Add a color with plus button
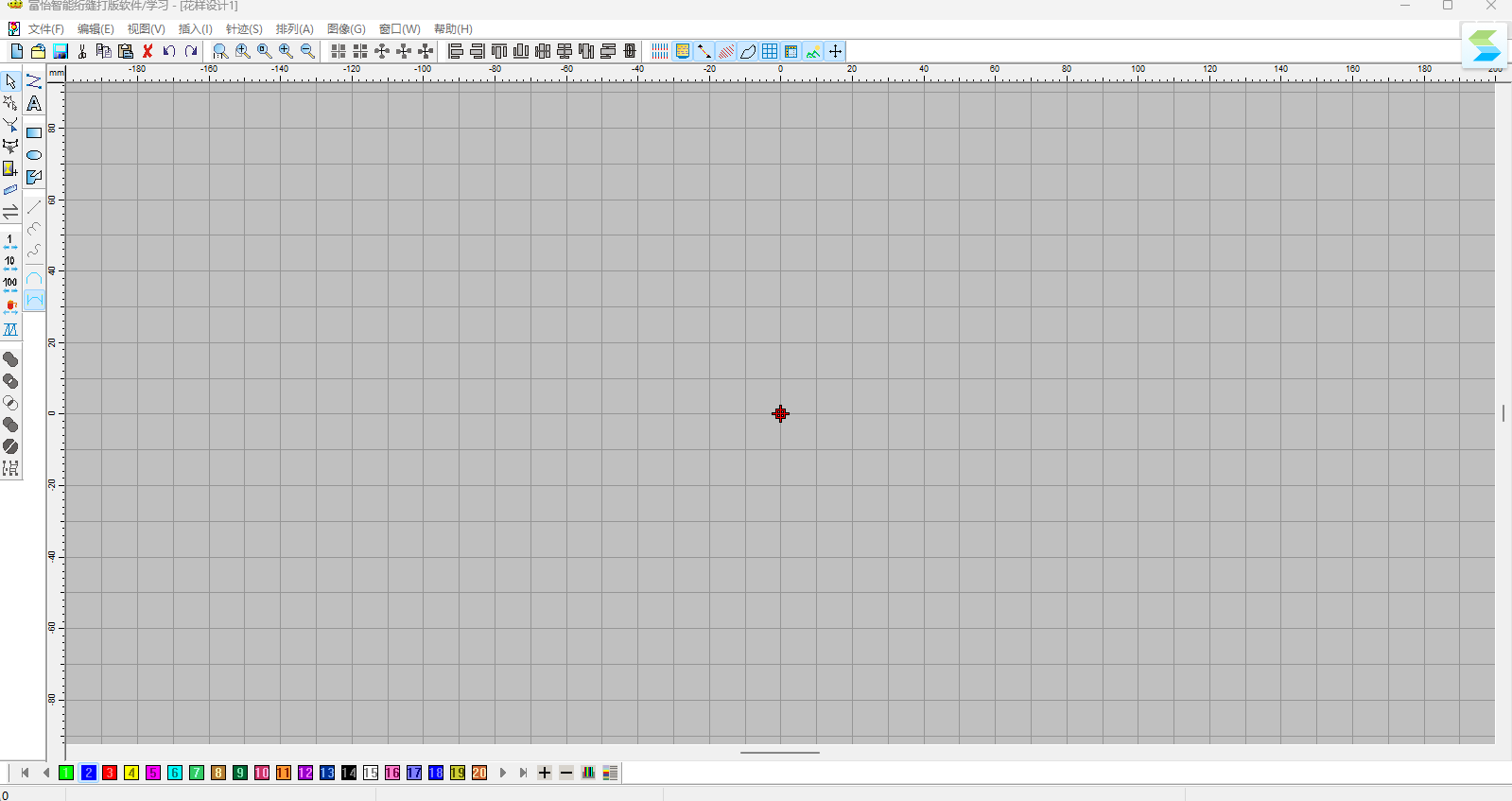This screenshot has height=801, width=1512. tap(545, 773)
